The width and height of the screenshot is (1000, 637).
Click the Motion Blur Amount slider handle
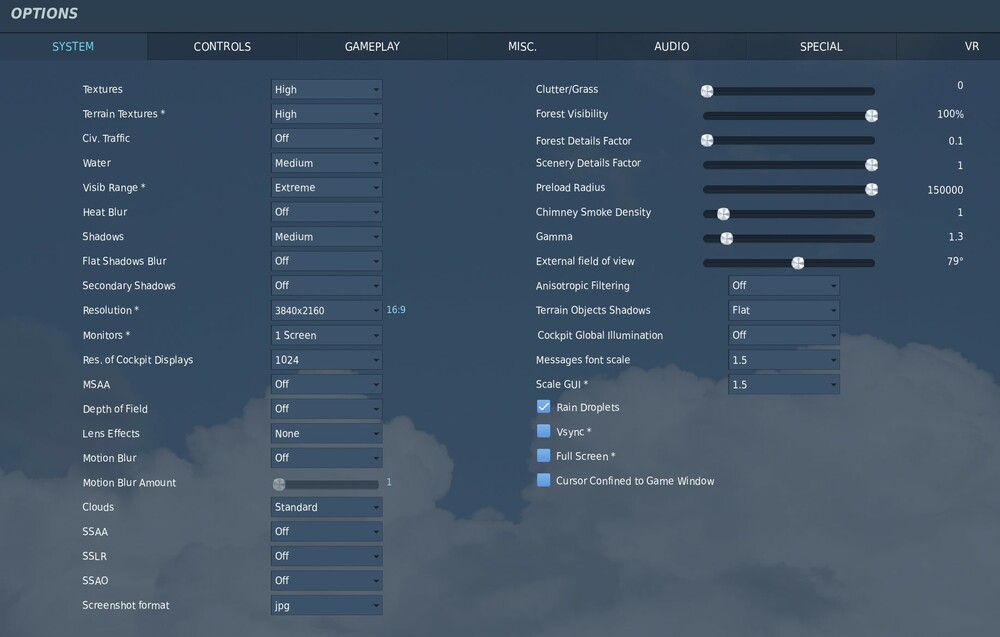(279, 485)
